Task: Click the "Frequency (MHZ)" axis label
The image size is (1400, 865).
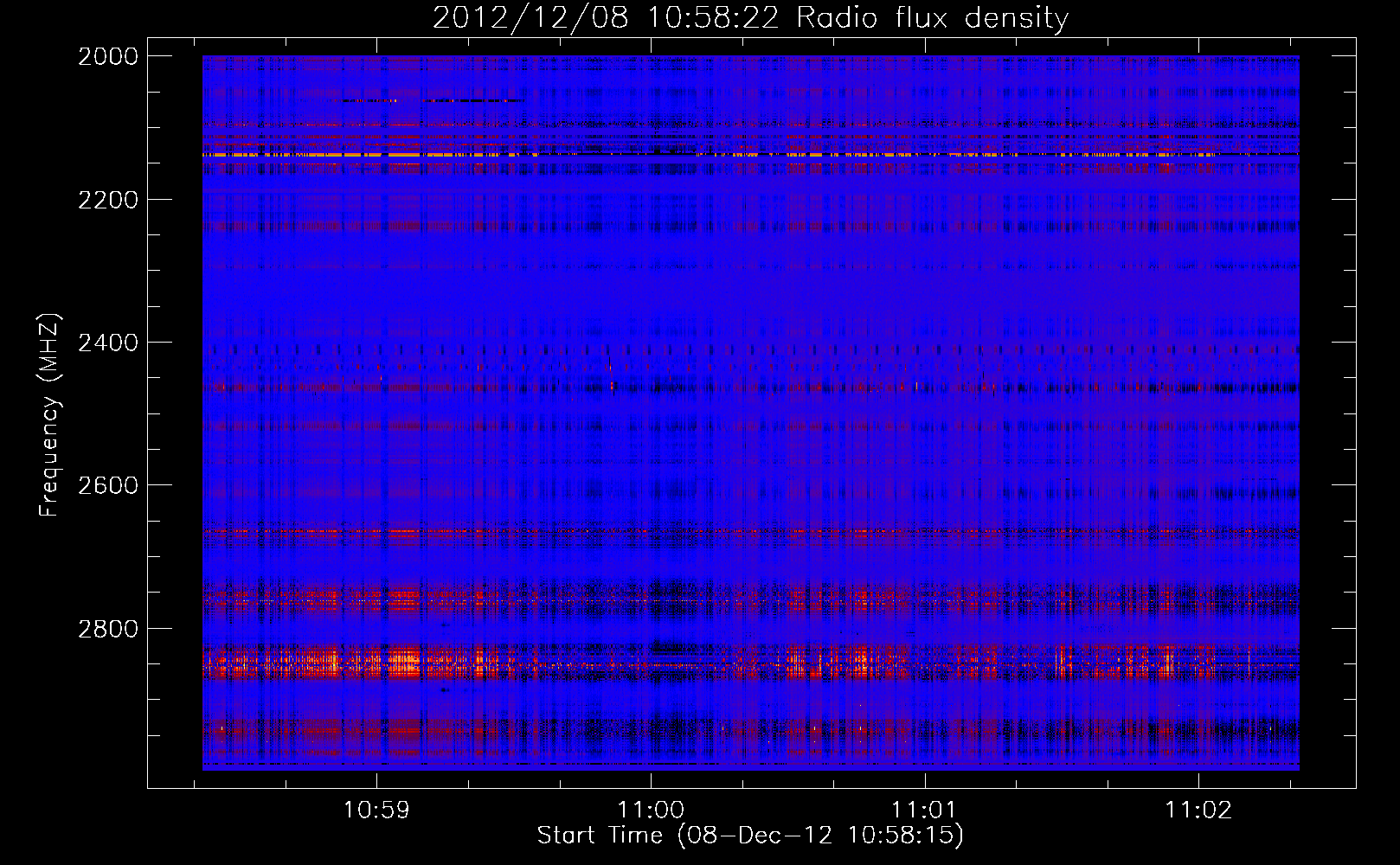Action: pyautogui.click(x=50, y=415)
